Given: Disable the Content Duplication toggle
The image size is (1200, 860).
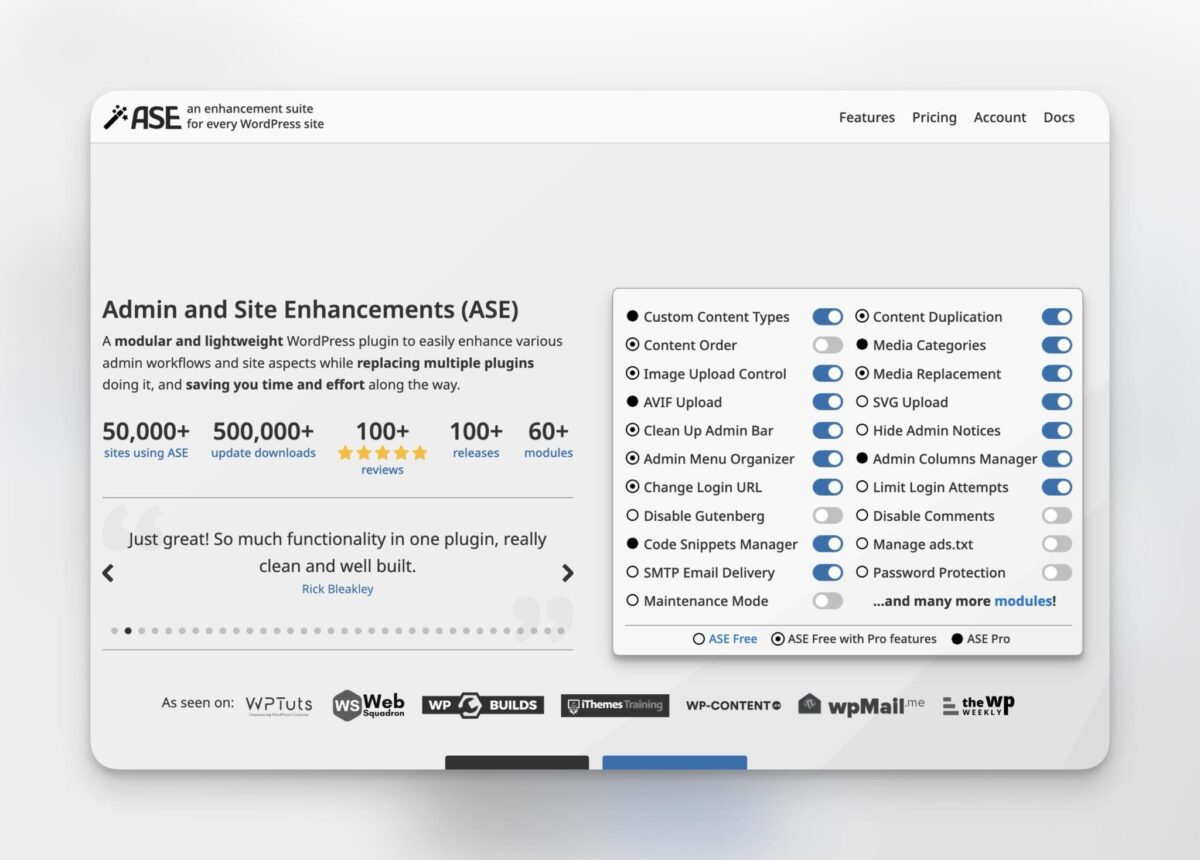Looking at the screenshot, I should [1057, 316].
